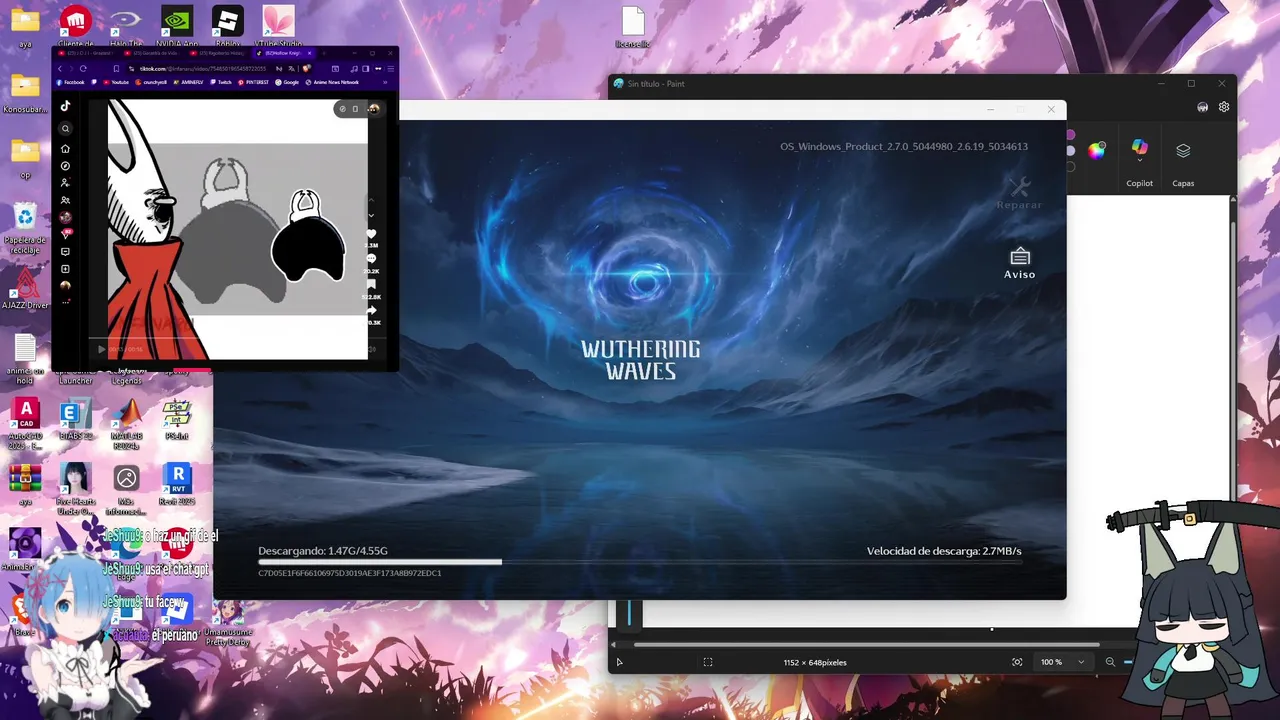Select the purple color swatch in Paint

(x=1070, y=134)
